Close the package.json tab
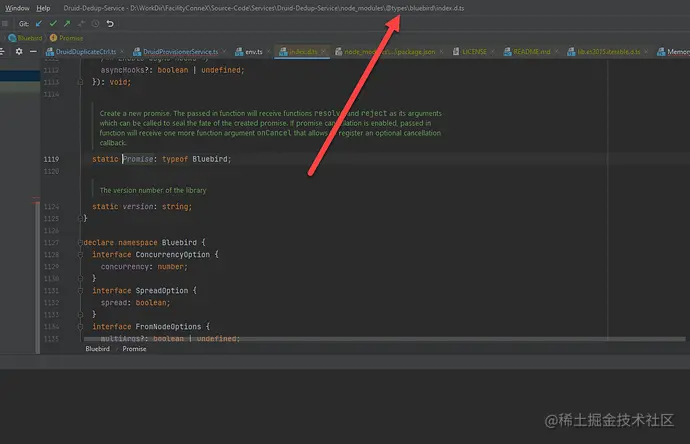 [441, 51]
